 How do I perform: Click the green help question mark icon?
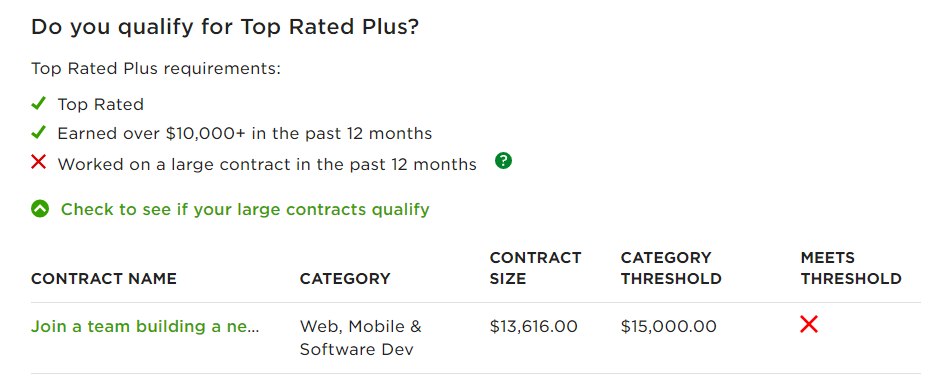pos(504,161)
